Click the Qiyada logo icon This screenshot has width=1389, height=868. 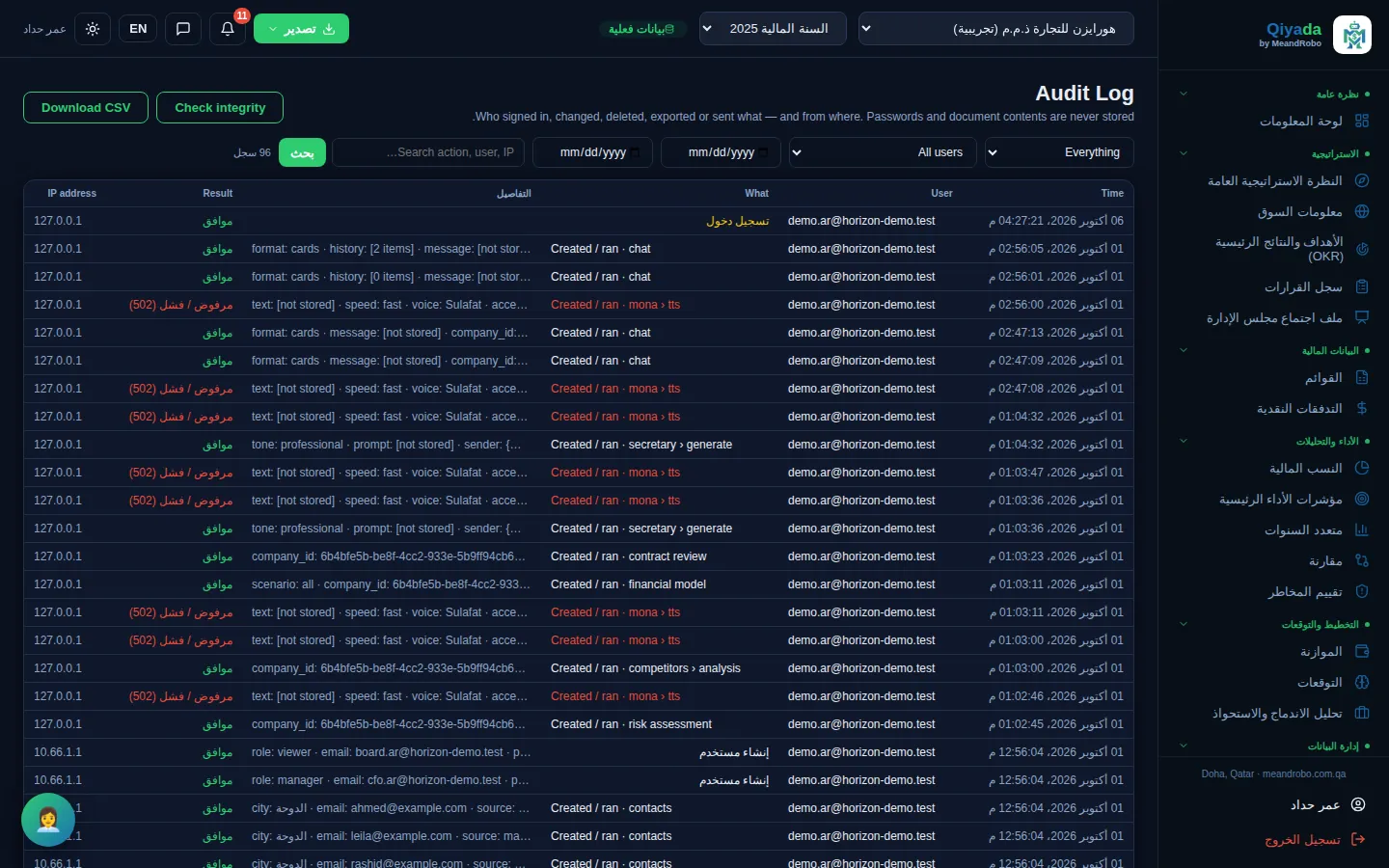coord(1352,35)
